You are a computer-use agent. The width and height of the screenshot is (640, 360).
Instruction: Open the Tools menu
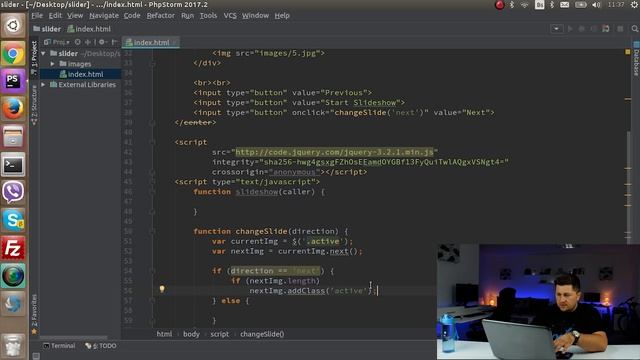click(208, 16)
